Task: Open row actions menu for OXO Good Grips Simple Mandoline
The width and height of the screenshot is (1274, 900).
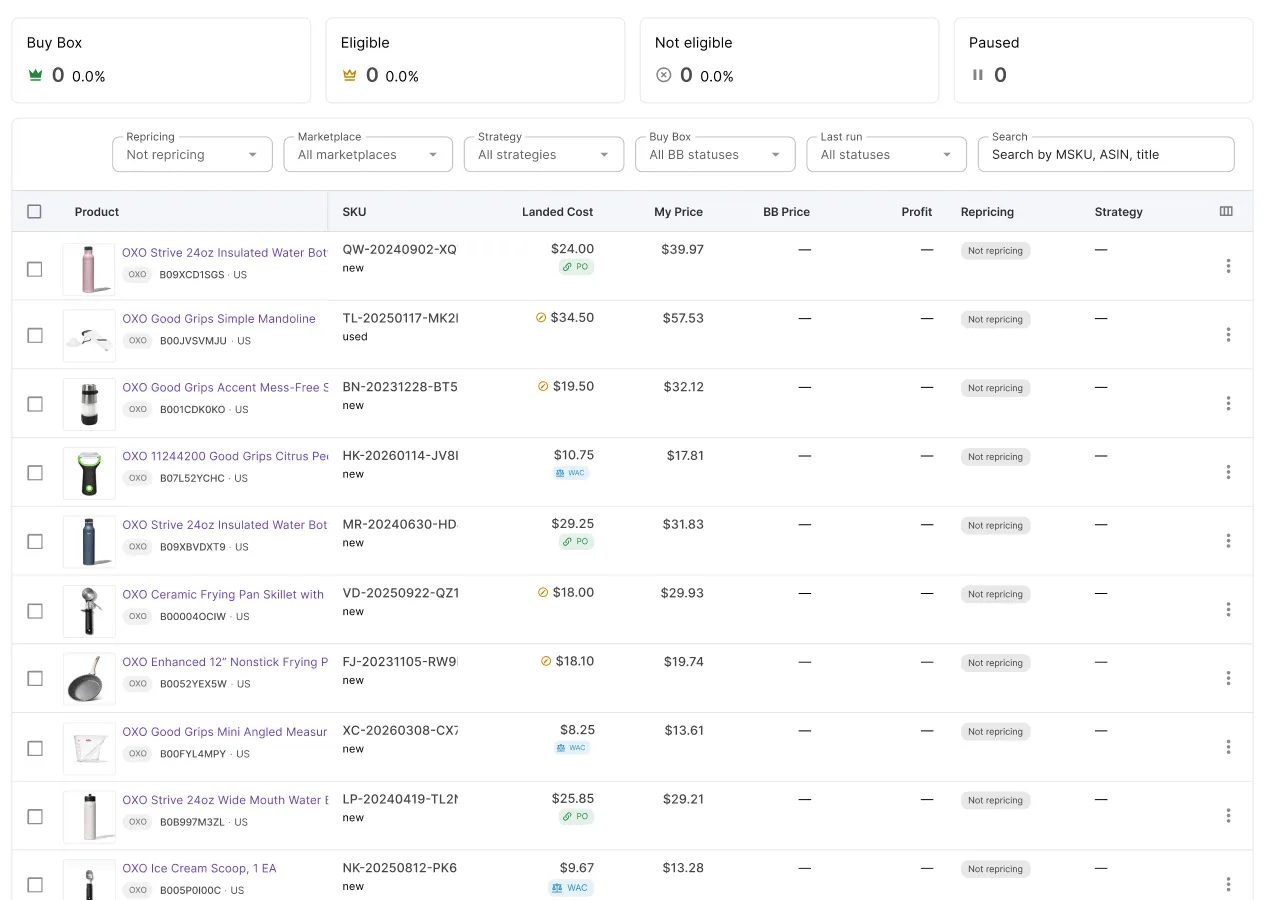Action: pyautogui.click(x=1228, y=335)
